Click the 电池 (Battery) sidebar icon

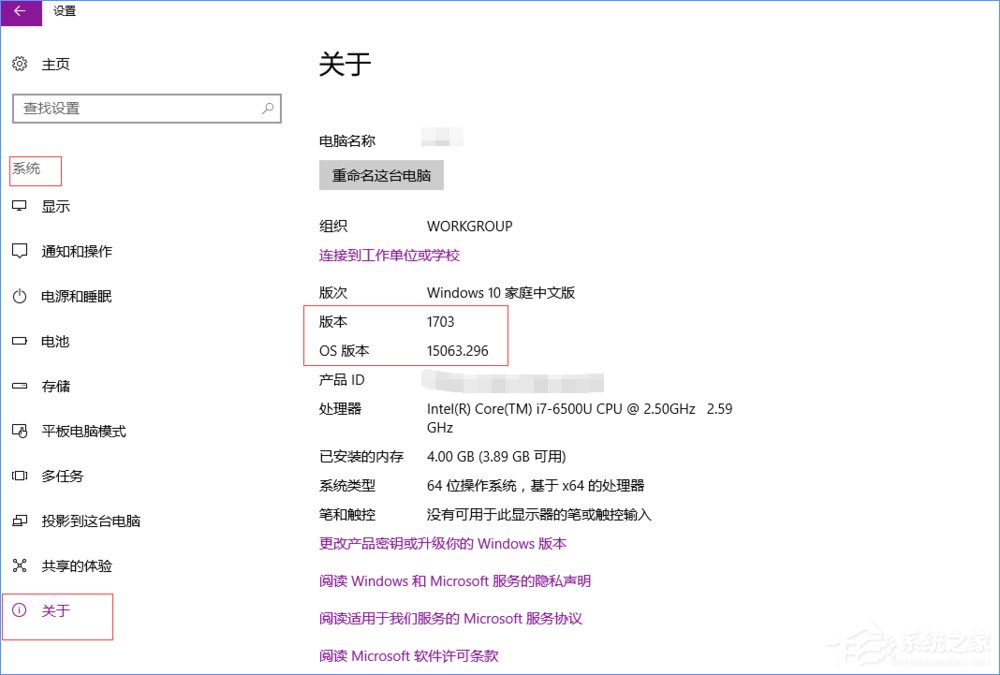click(x=55, y=341)
